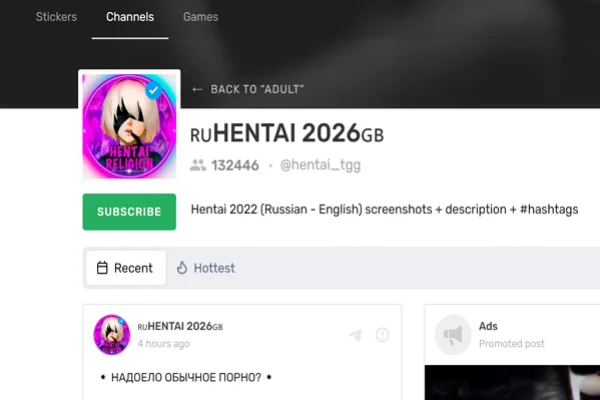Click the post's paper plane share icon

[355, 335]
